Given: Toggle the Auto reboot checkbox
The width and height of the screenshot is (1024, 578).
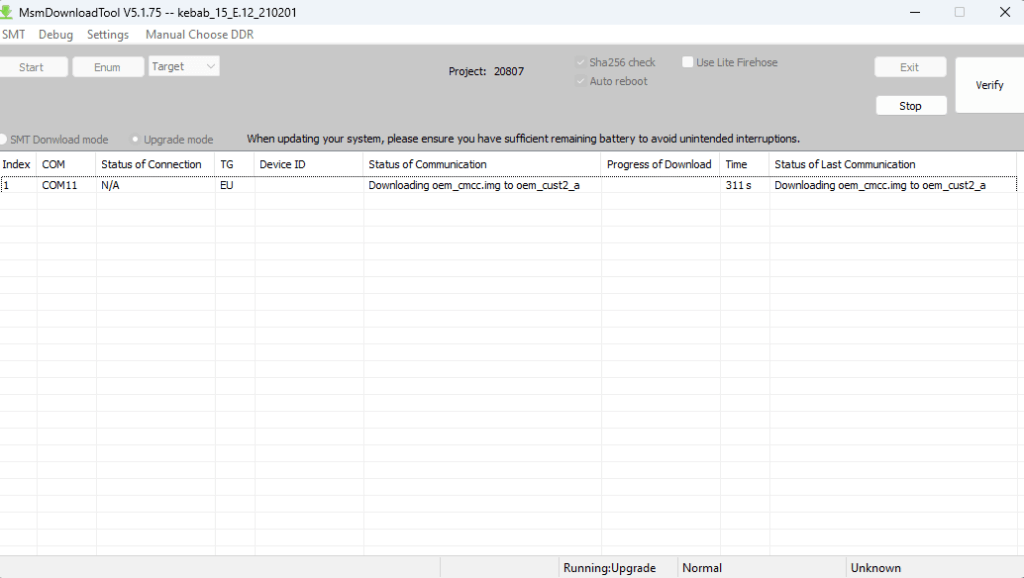Looking at the screenshot, I should point(581,82).
